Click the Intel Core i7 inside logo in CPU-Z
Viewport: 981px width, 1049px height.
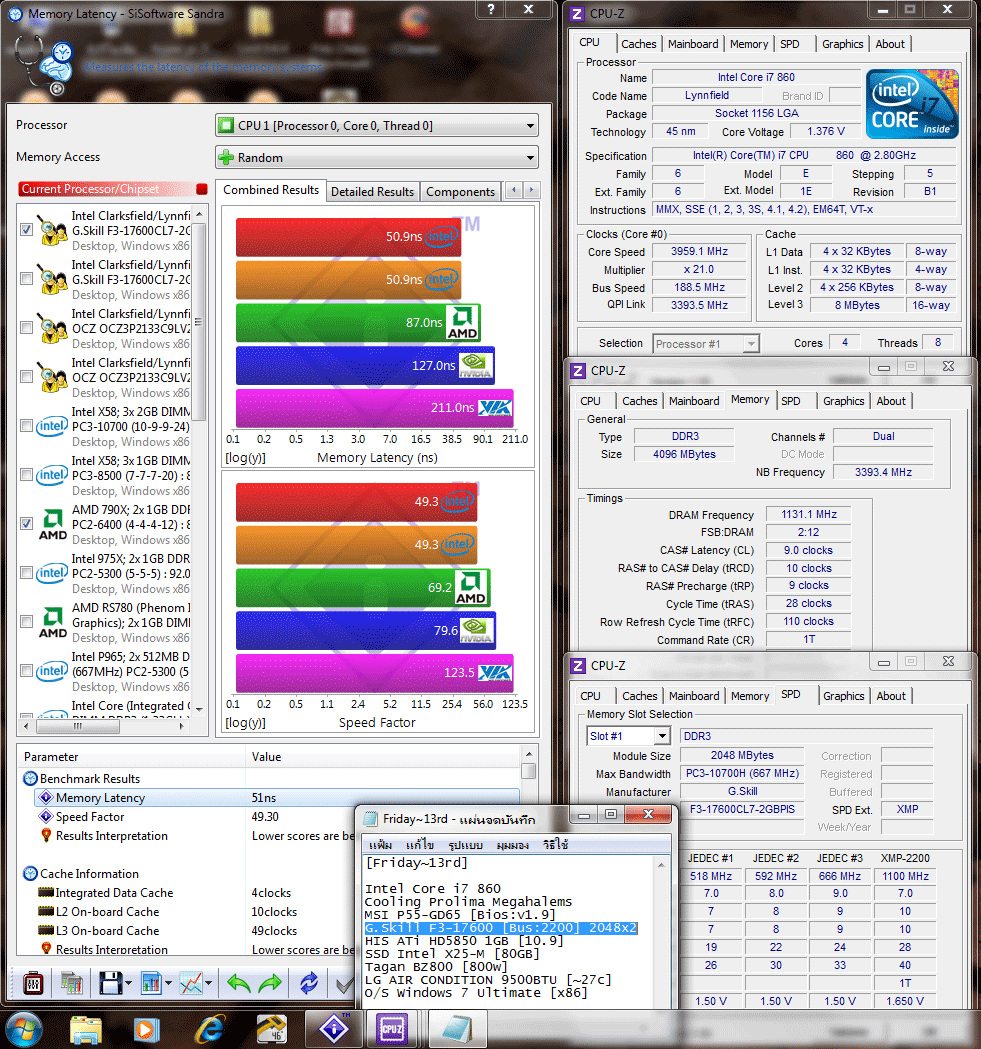(912, 104)
